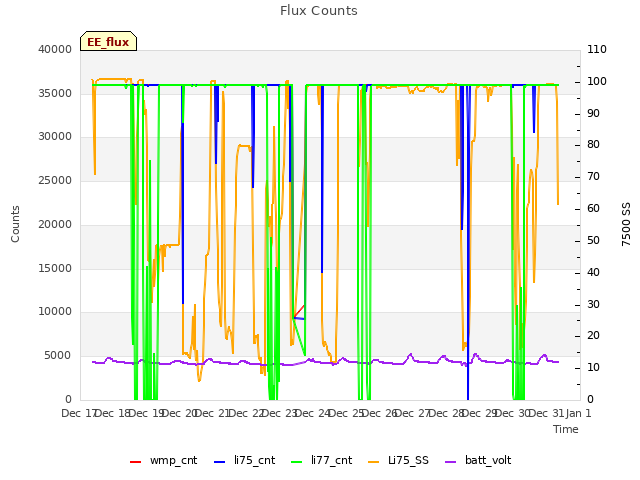The width and height of the screenshot is (640, 480).
Task: Click the Counts left axis title
Action: 15,224
